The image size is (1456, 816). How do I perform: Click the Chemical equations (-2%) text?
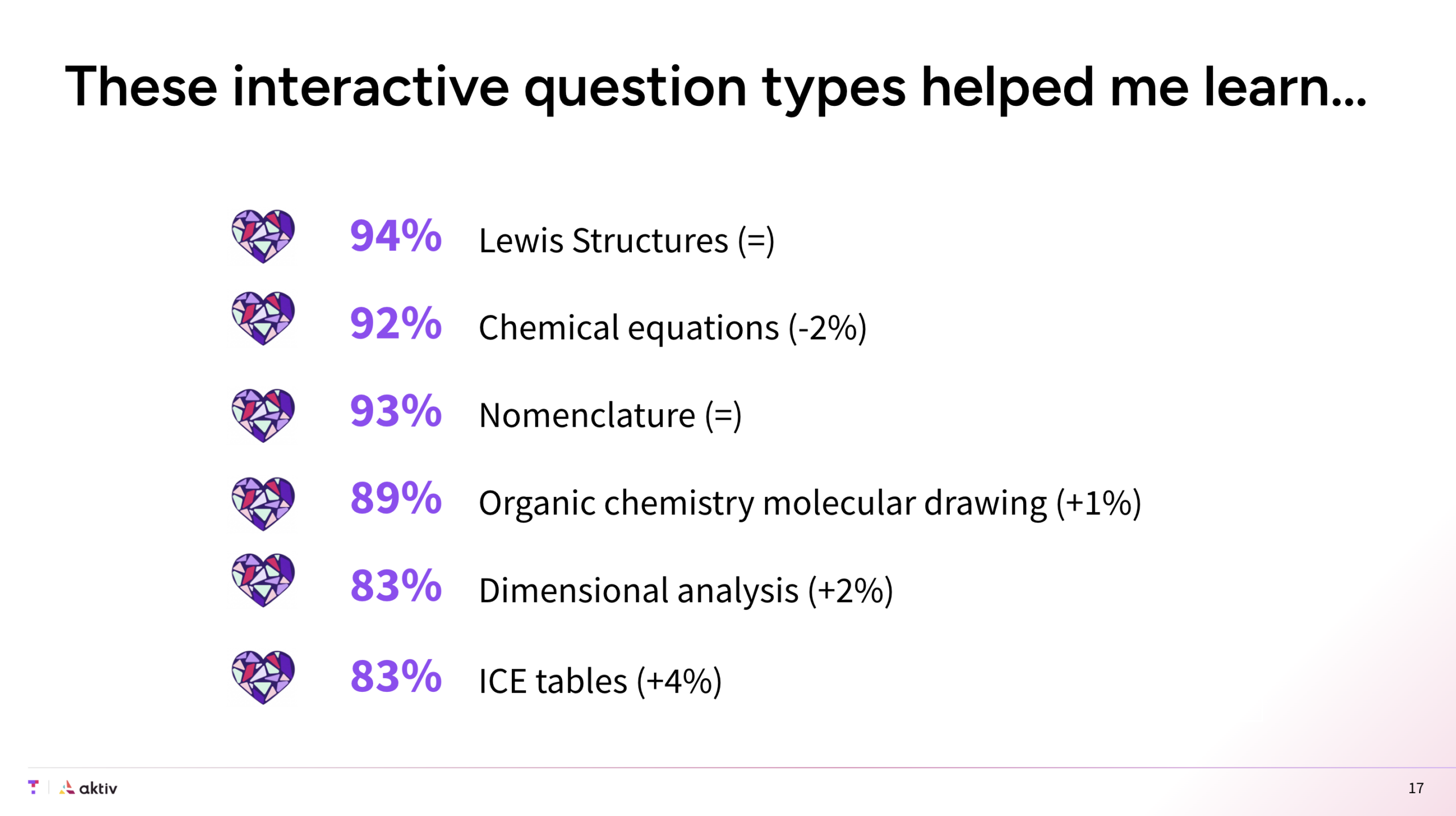click(673, 328)
